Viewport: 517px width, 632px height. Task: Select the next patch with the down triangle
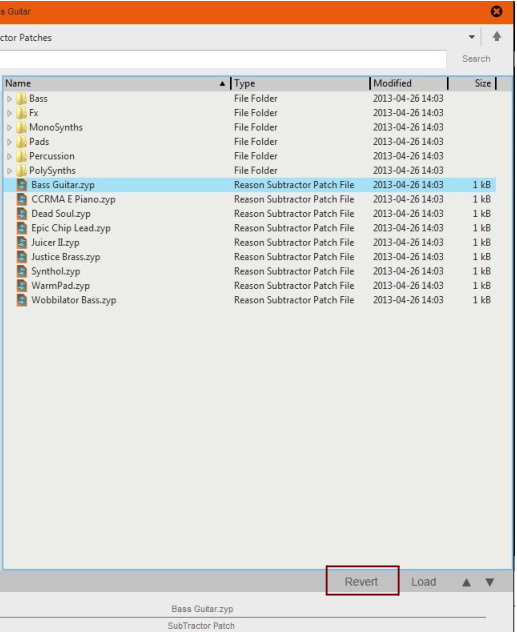pos(490,582)
